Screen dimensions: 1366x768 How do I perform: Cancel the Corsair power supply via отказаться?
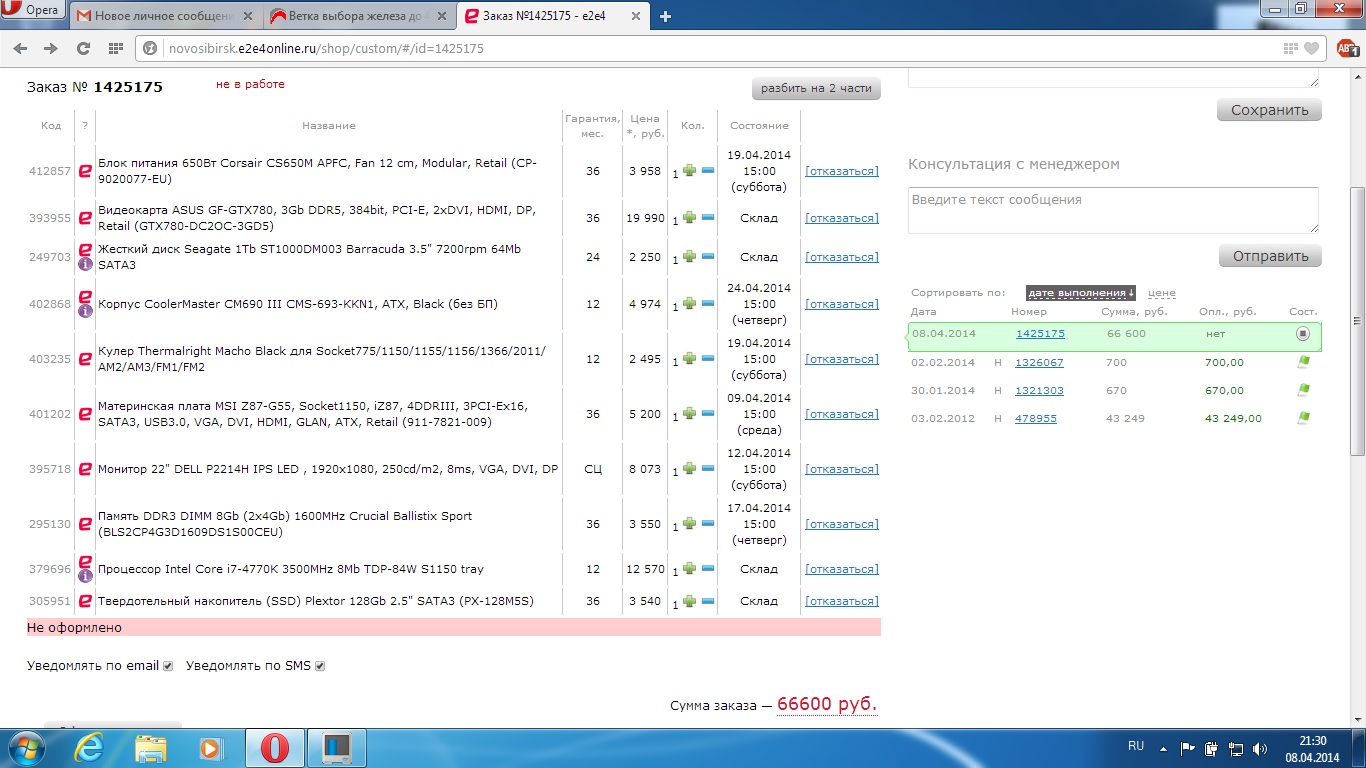point(842,171)
